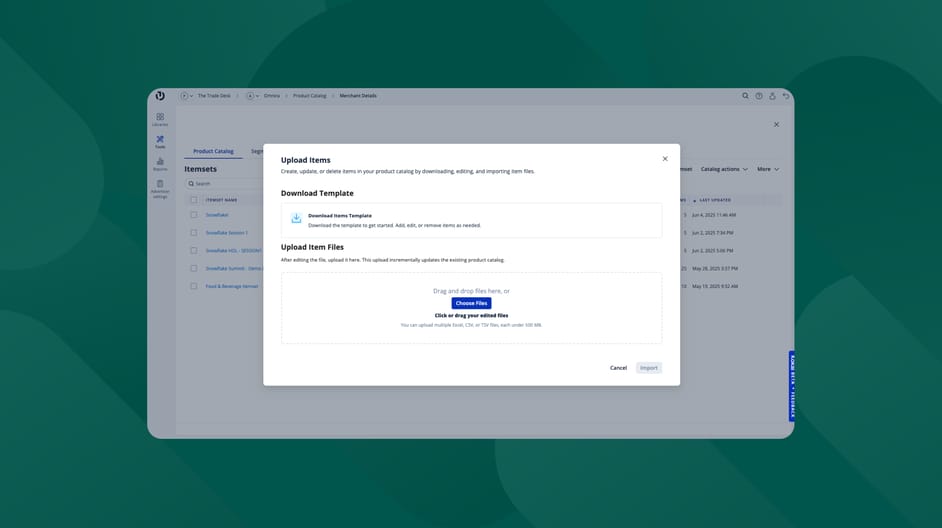Open the help question mark icon
The height and width of the screenshot is (528, 942).
click(x=759, y=96)
